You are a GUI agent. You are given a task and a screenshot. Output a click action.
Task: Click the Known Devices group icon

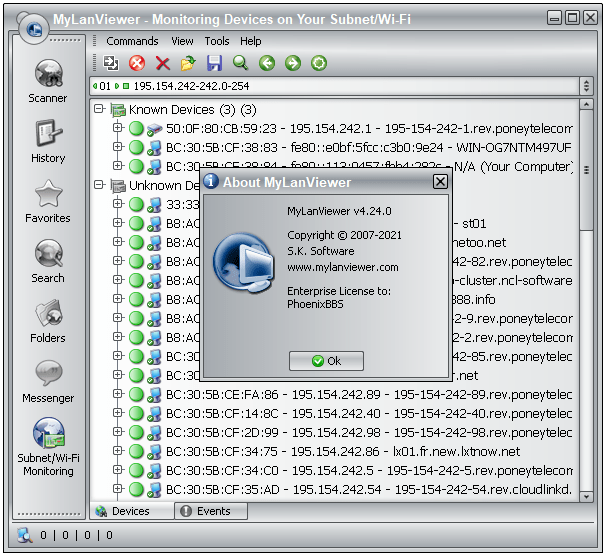pos(118,110)
